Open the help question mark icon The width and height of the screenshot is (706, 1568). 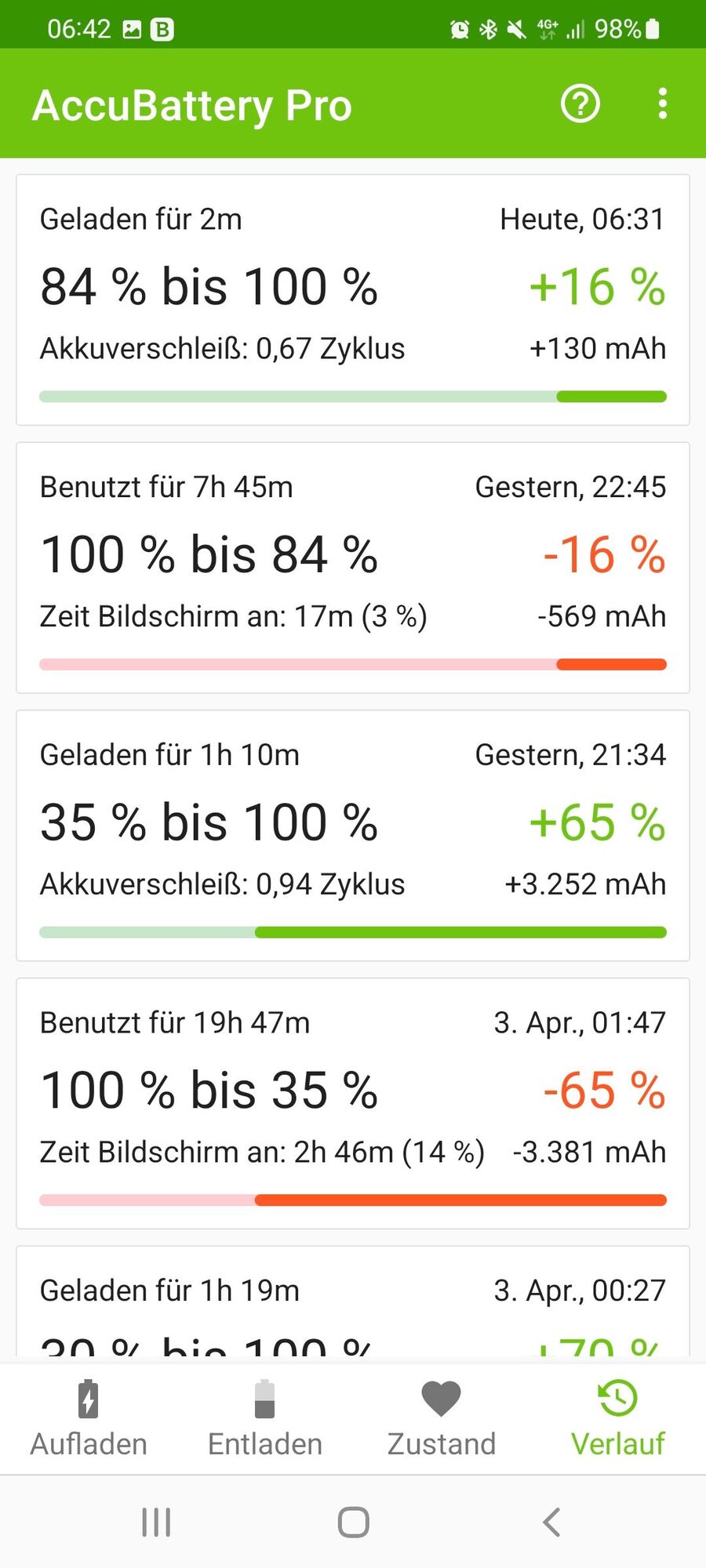pyautogui.click(x=580, y=103)
